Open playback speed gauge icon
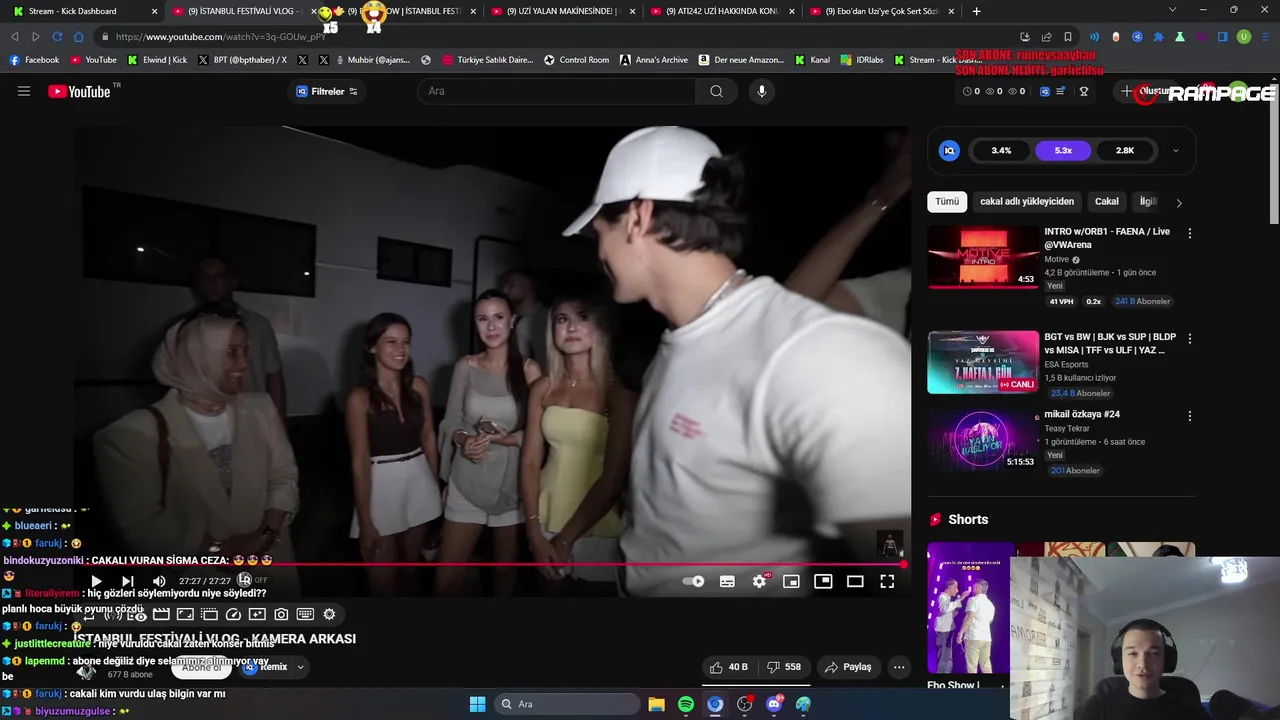Image resolution: width=1280 pixels, height=720 pixels. tap(233, 614)
